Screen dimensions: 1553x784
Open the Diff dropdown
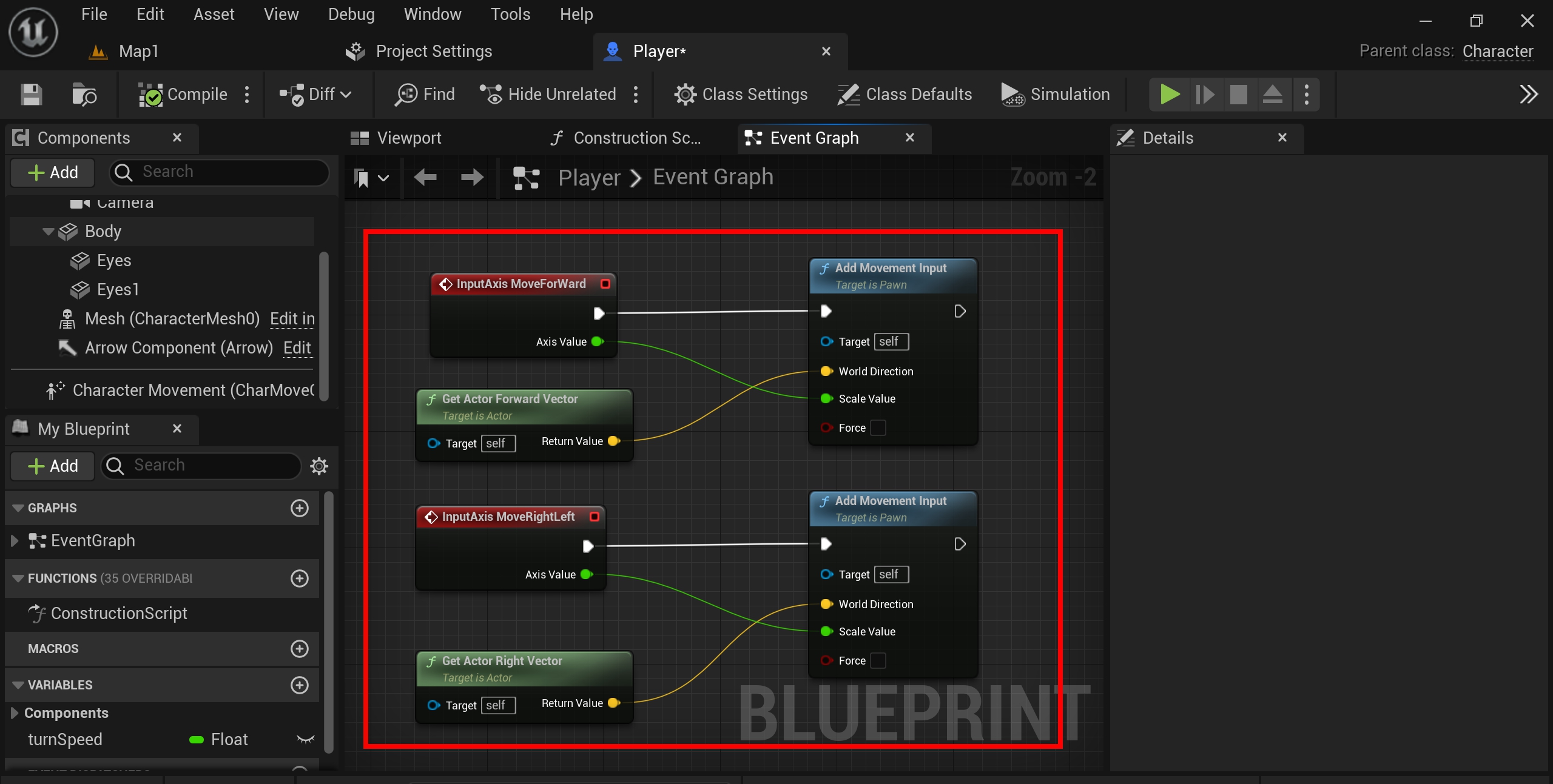click(x=315, y=95)
